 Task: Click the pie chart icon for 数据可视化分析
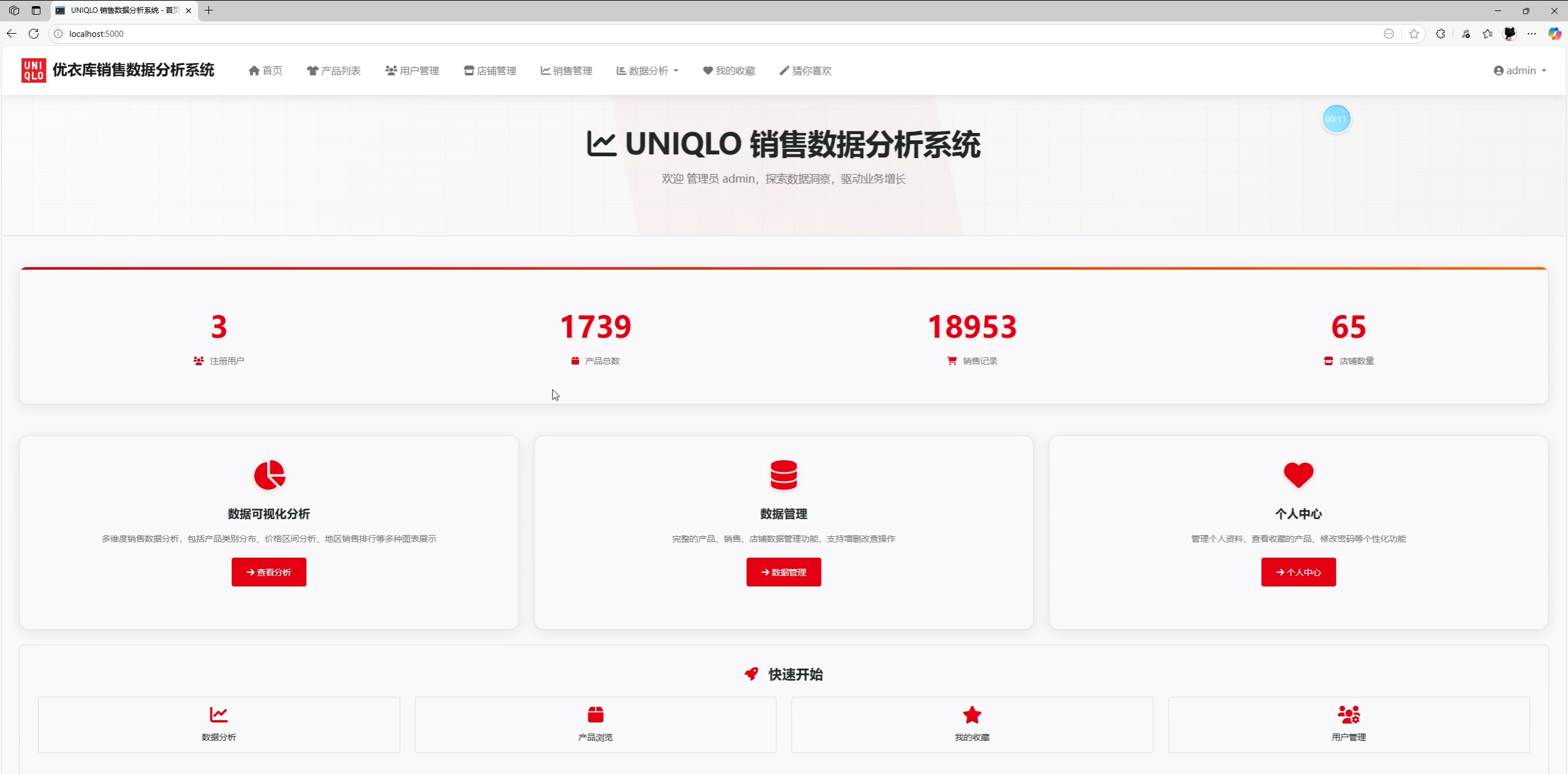click(269, 475)
